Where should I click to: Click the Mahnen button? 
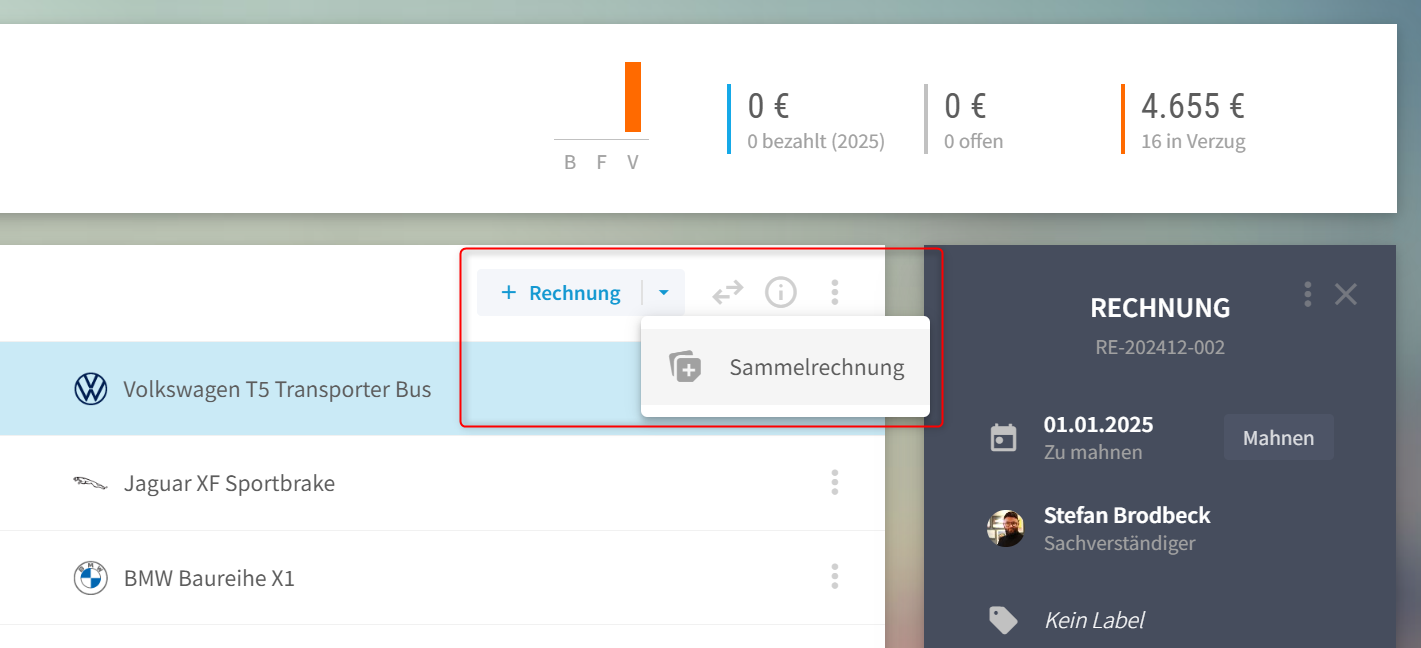1278,438
